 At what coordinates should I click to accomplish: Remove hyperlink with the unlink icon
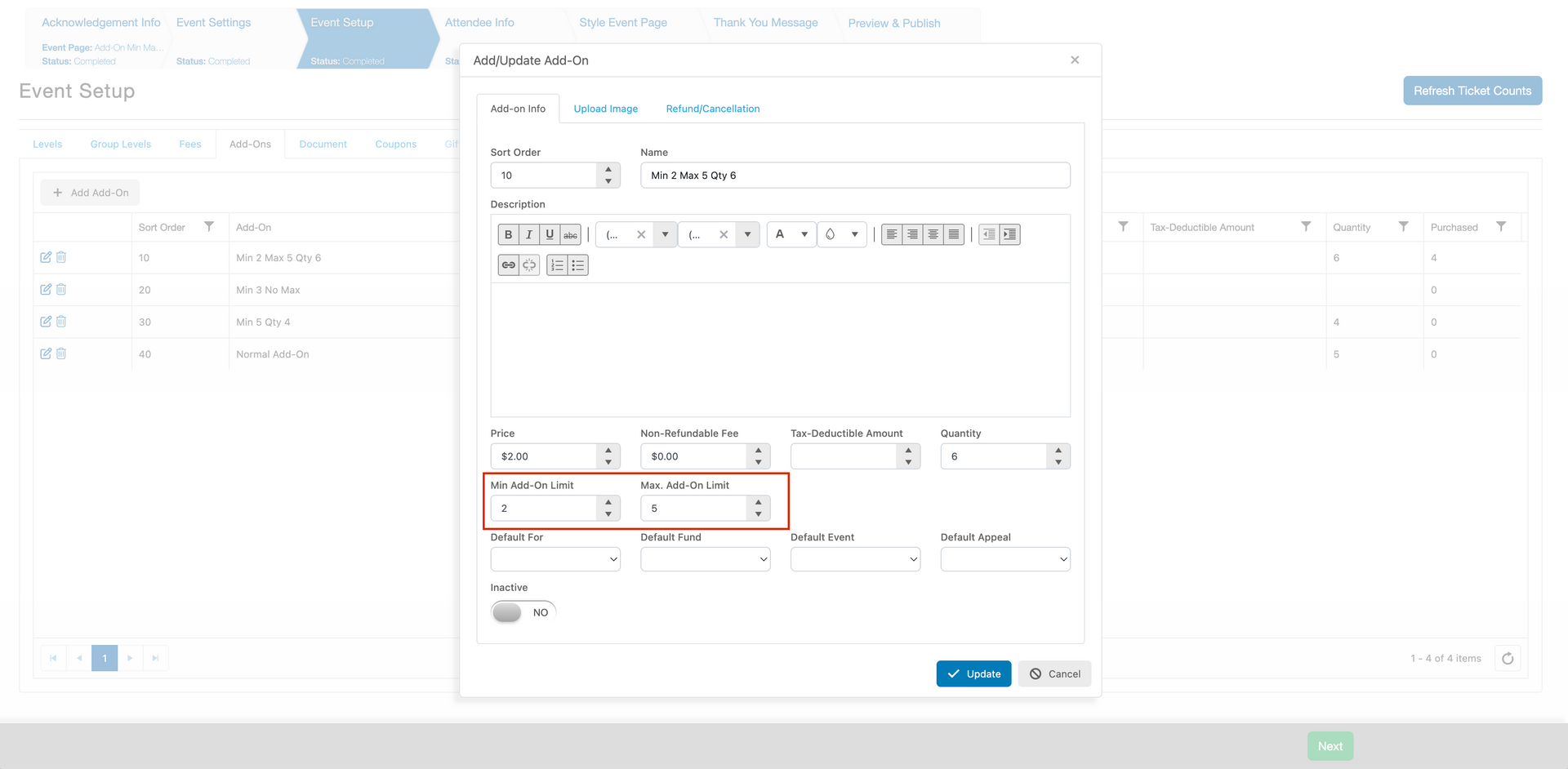coord(529,265)
